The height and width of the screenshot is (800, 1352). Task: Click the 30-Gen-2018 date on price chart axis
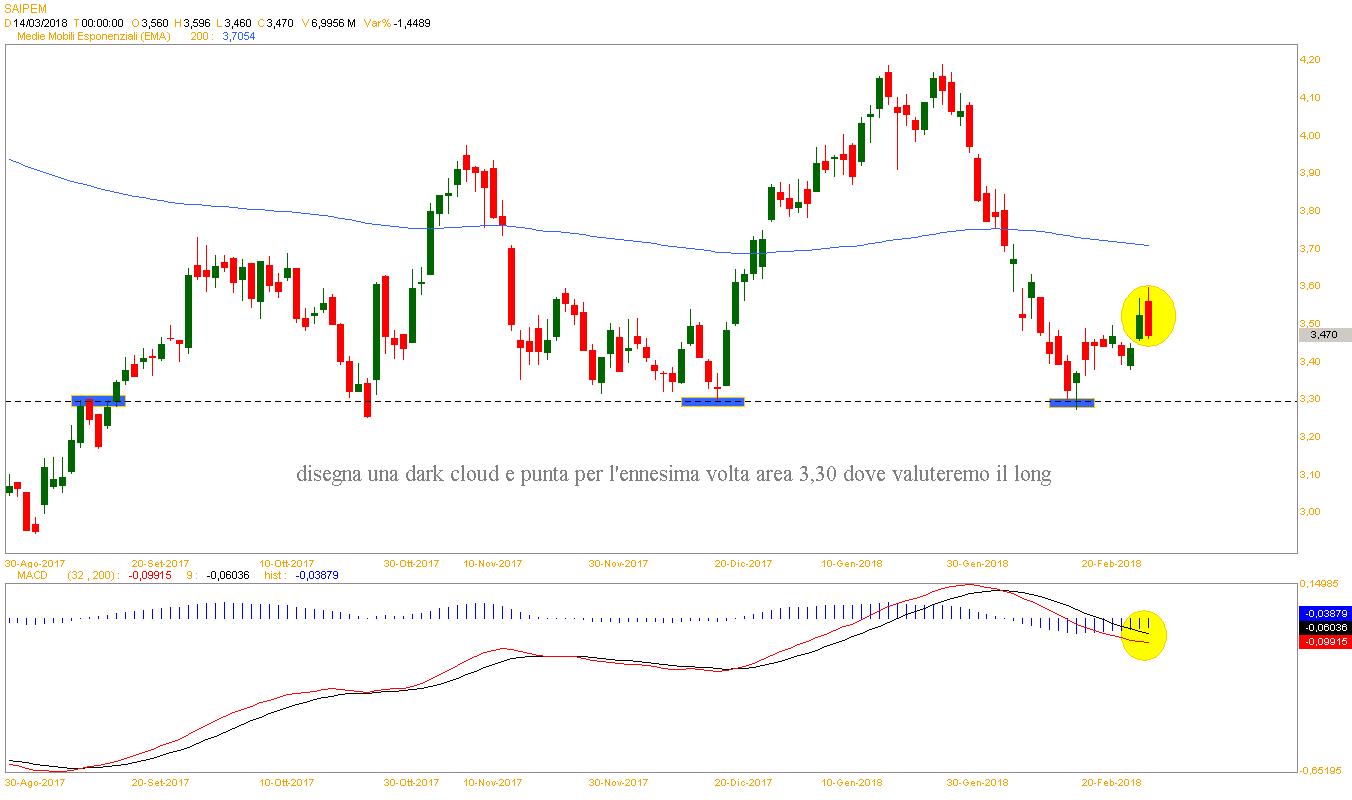coord(974,563)
